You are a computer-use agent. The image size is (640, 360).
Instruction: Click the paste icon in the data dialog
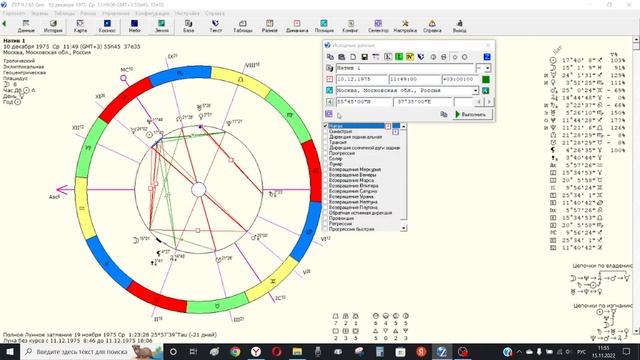coord(342,57)
